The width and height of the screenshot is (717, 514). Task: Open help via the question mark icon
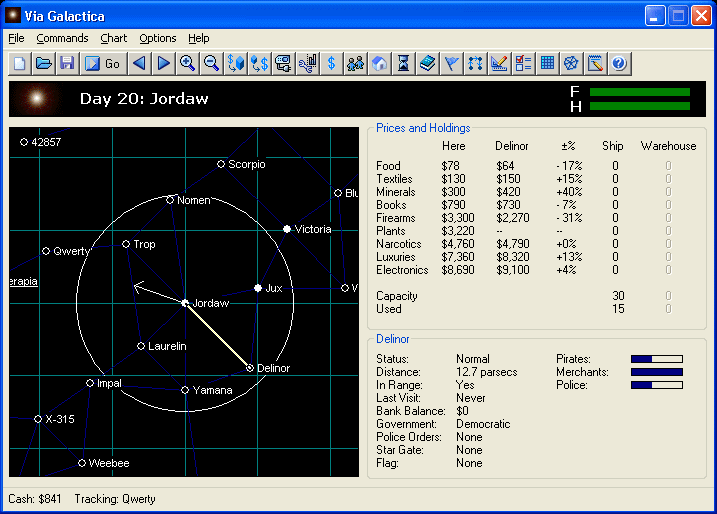coord(619,63)
